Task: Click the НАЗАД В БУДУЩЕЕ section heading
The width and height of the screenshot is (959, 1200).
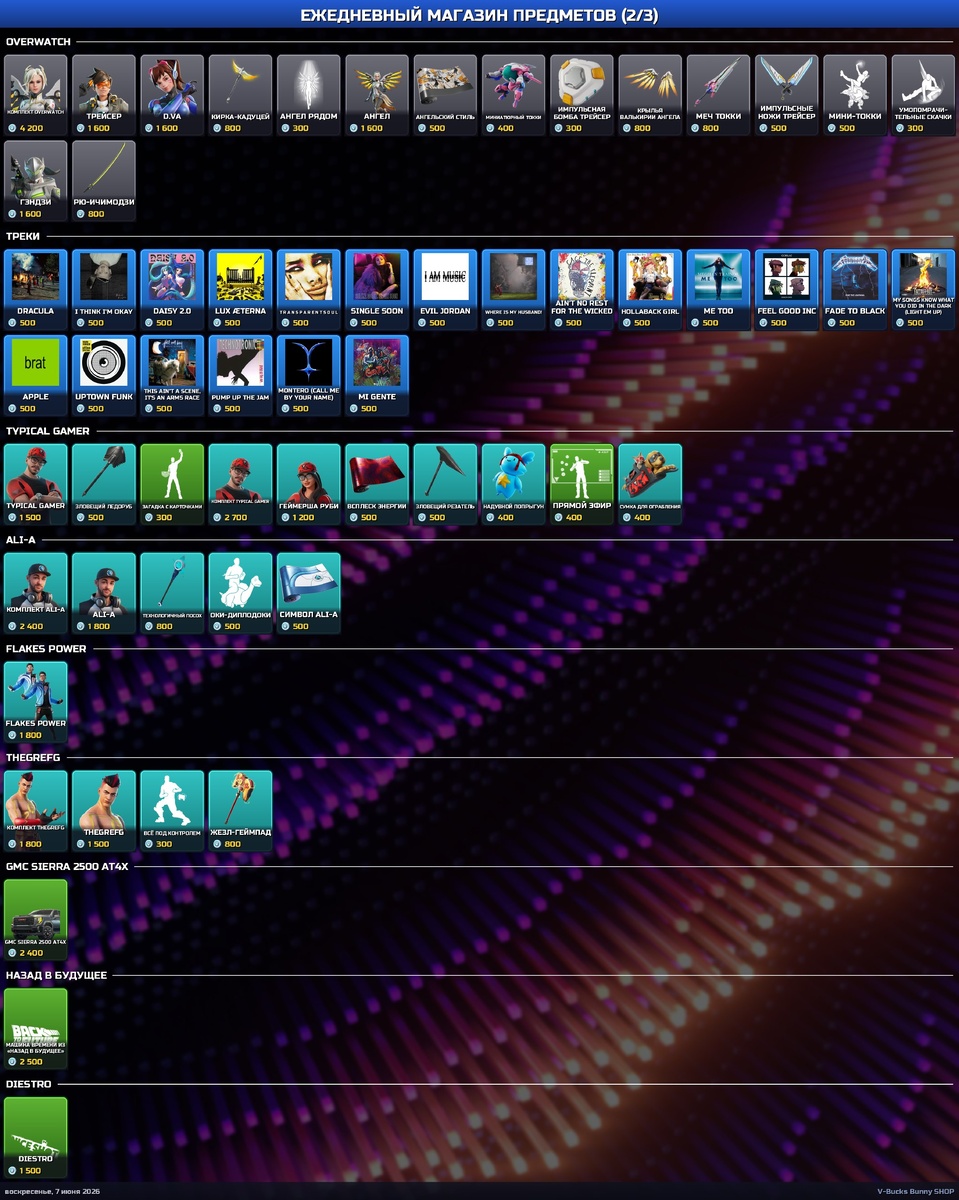Action: [x=56, y=975]
